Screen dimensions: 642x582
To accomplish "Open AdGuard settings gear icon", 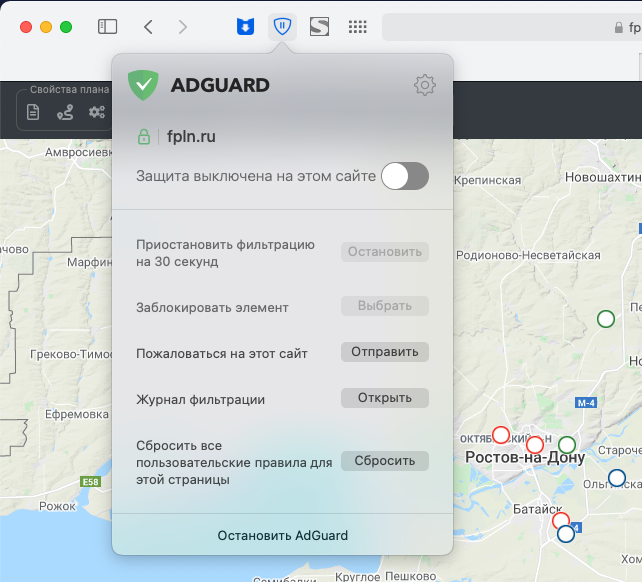I will point(425,86).
